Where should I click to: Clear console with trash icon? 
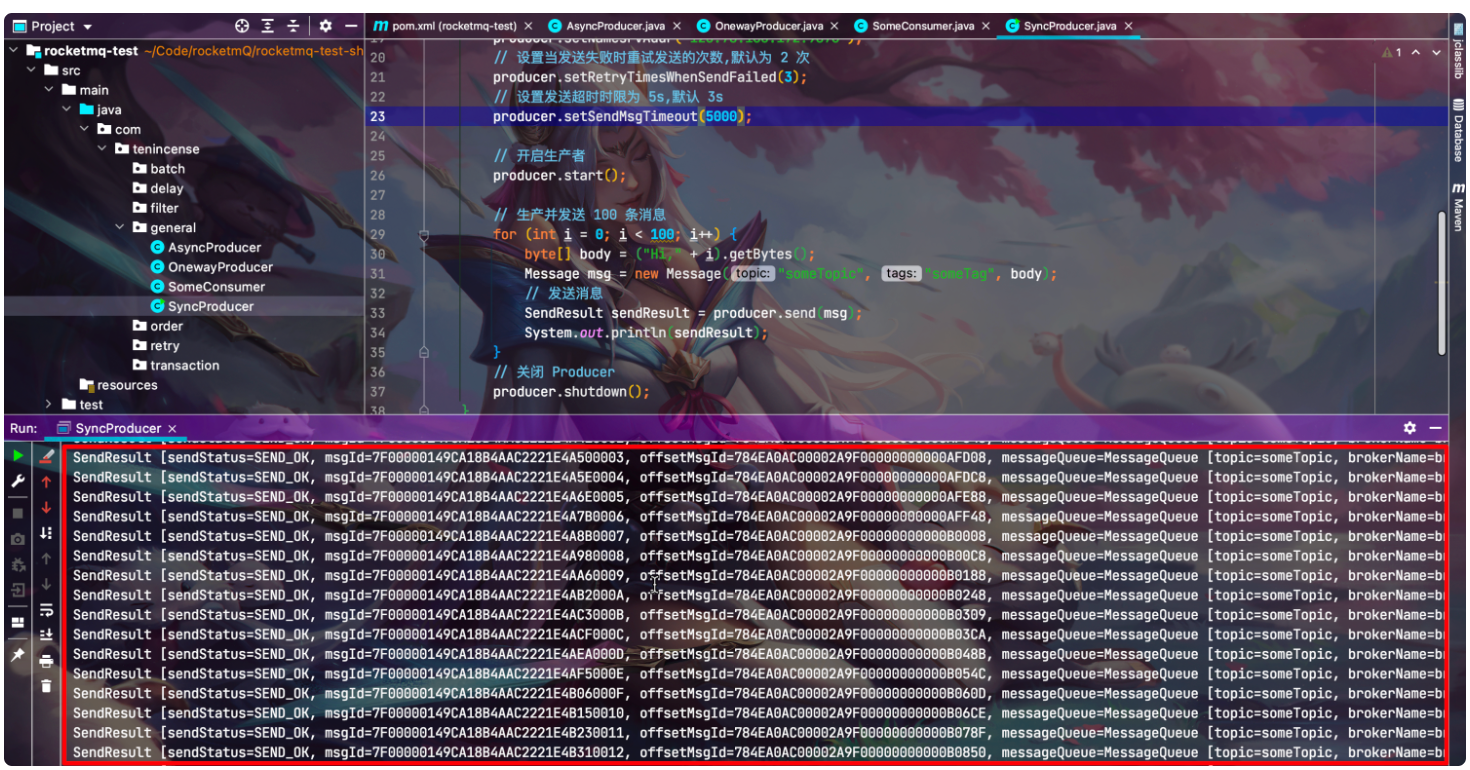46,686
